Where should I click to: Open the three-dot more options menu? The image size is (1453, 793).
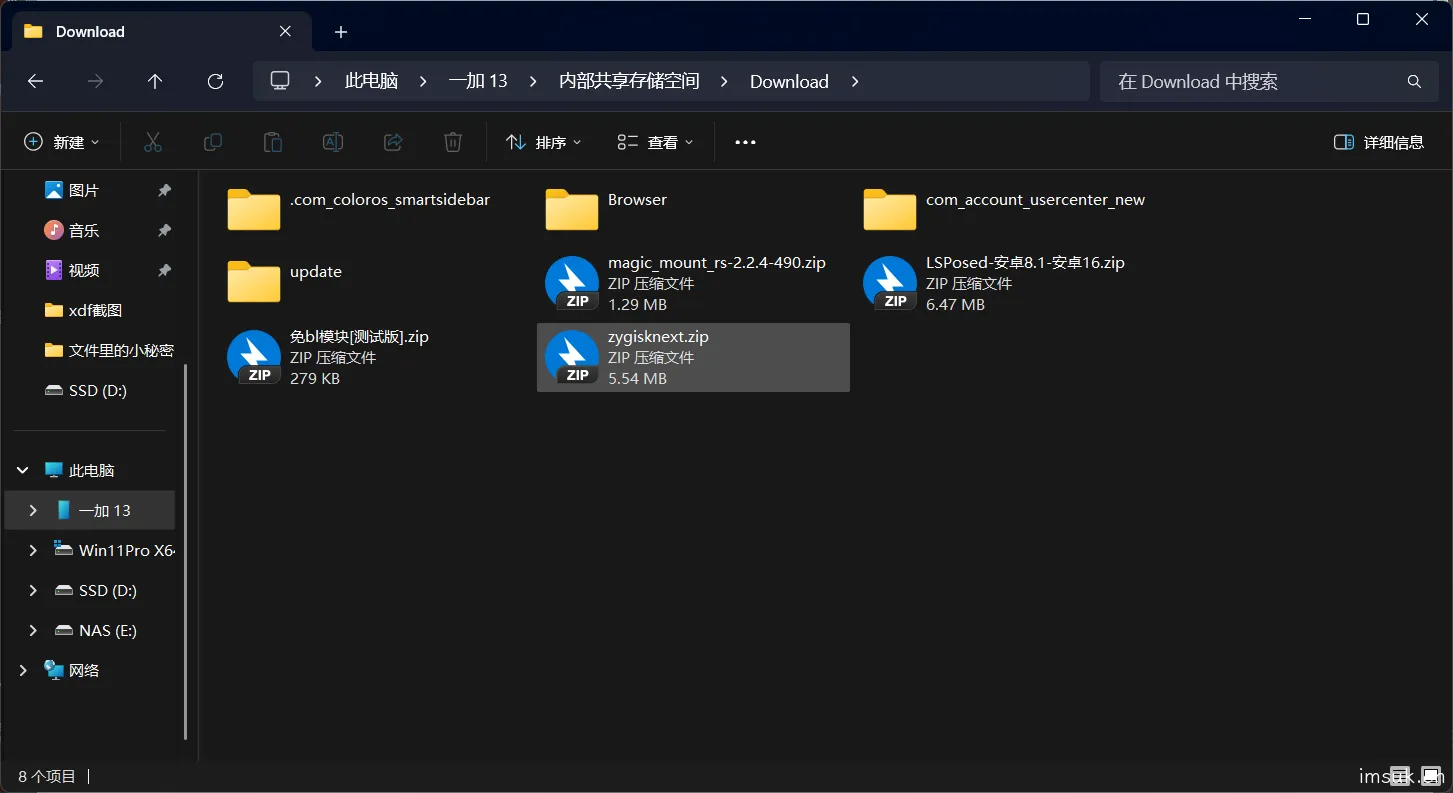[745, 142]
